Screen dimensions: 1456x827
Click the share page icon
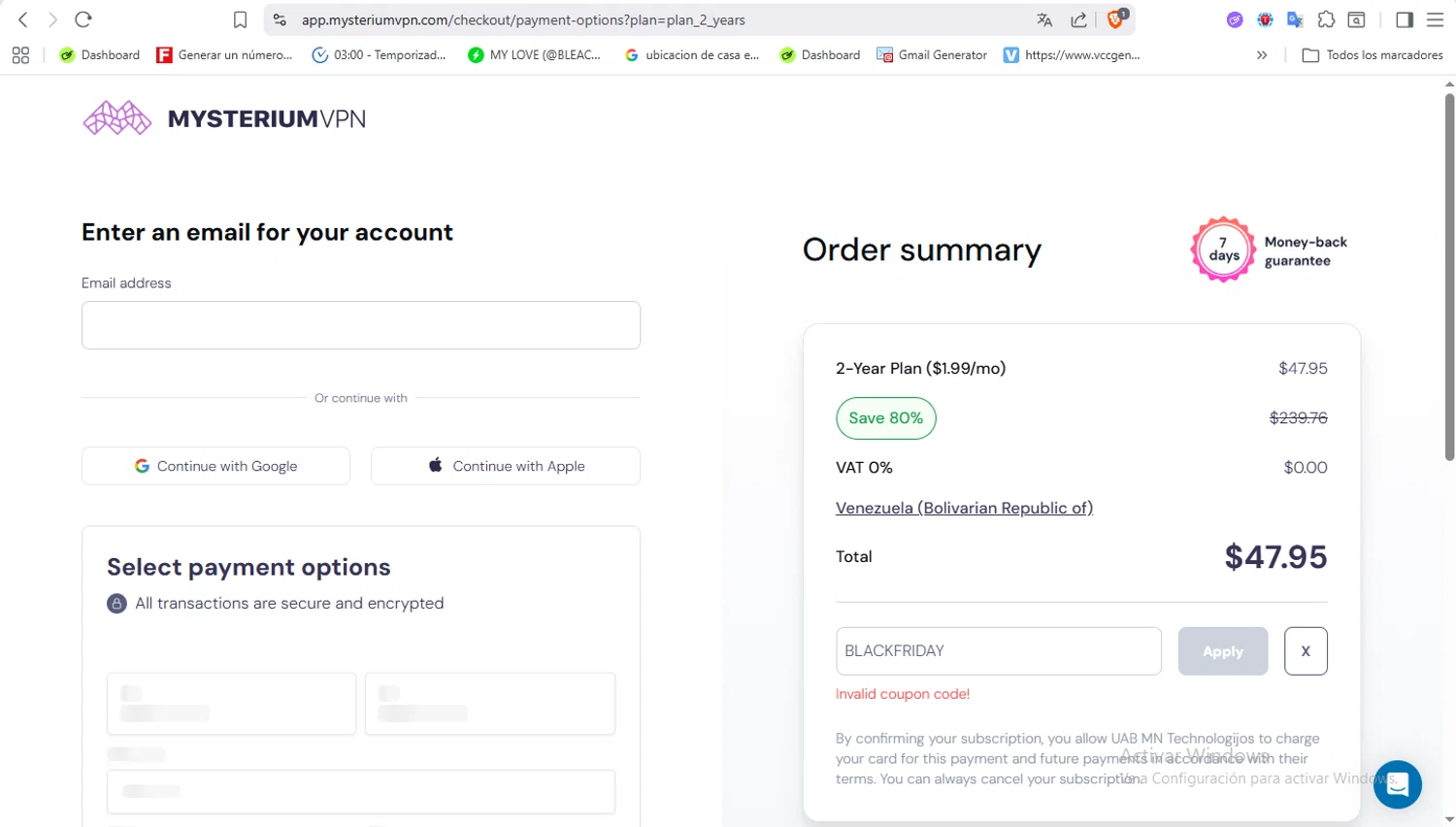(1078, 19)
